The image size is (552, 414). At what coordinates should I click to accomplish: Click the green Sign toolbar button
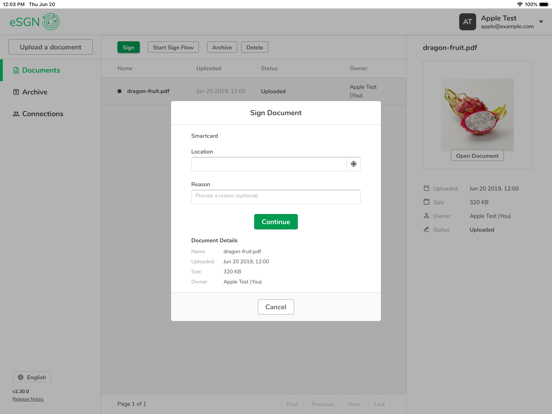128,48
